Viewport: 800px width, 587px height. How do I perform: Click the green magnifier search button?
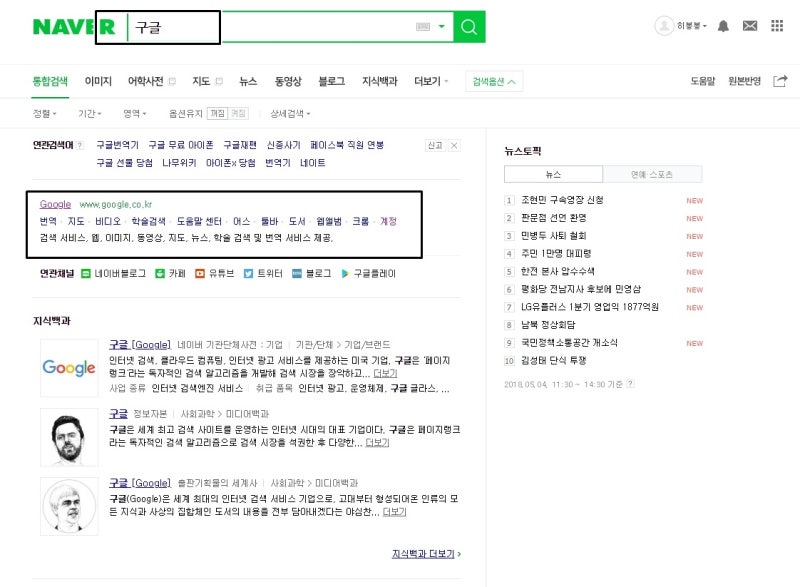point(469,27)
